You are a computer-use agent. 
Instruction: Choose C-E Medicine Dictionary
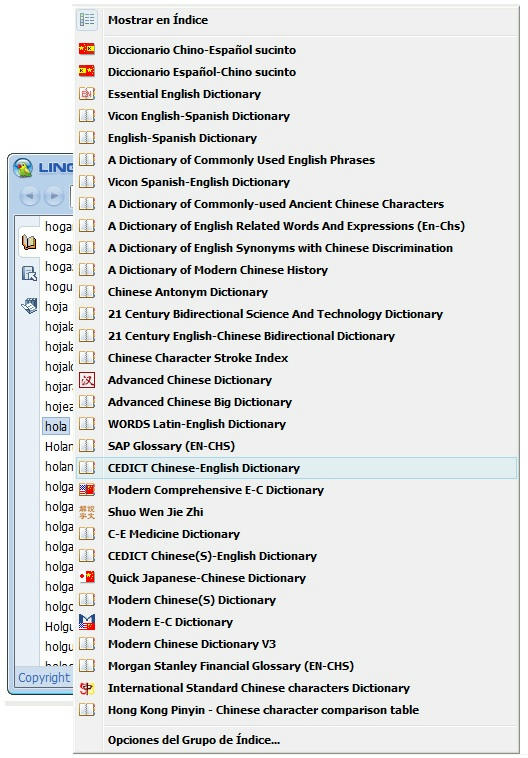click(x=296, y=534)
